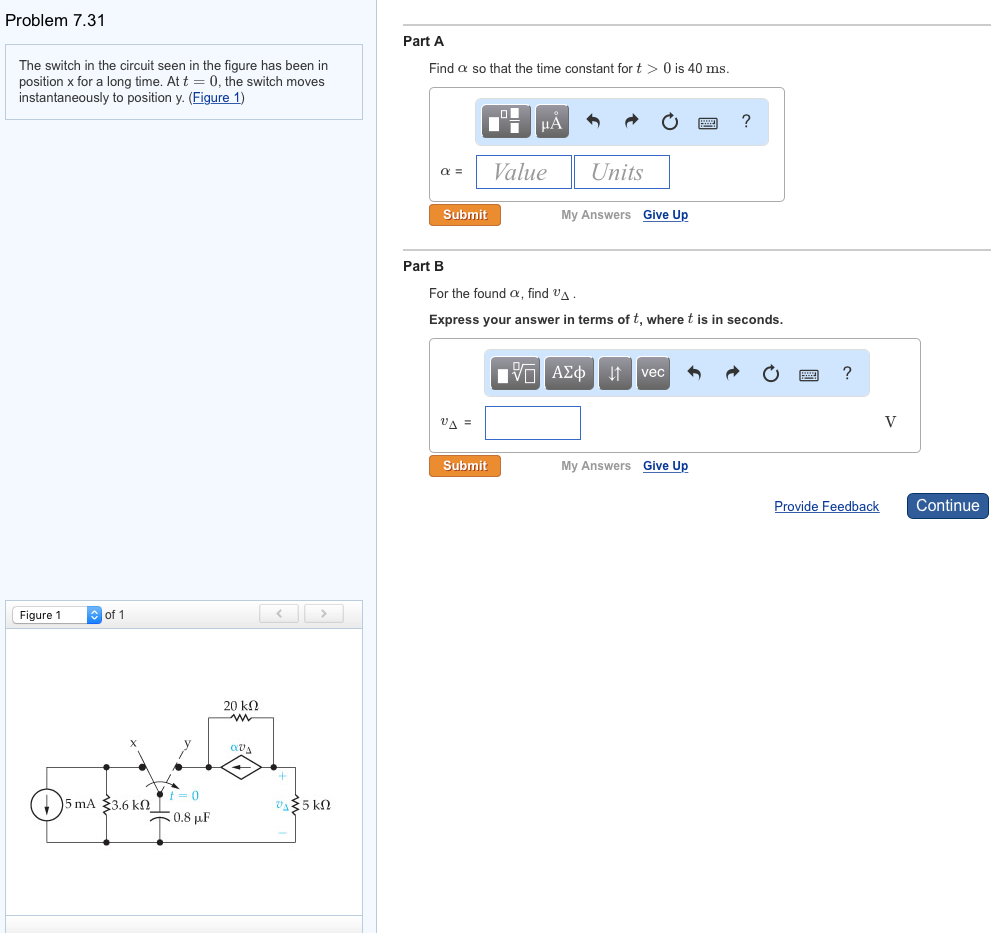Open the Figure 1 link in the problem text
This screenshot has height=933, width=1001.
pos(217,97)
